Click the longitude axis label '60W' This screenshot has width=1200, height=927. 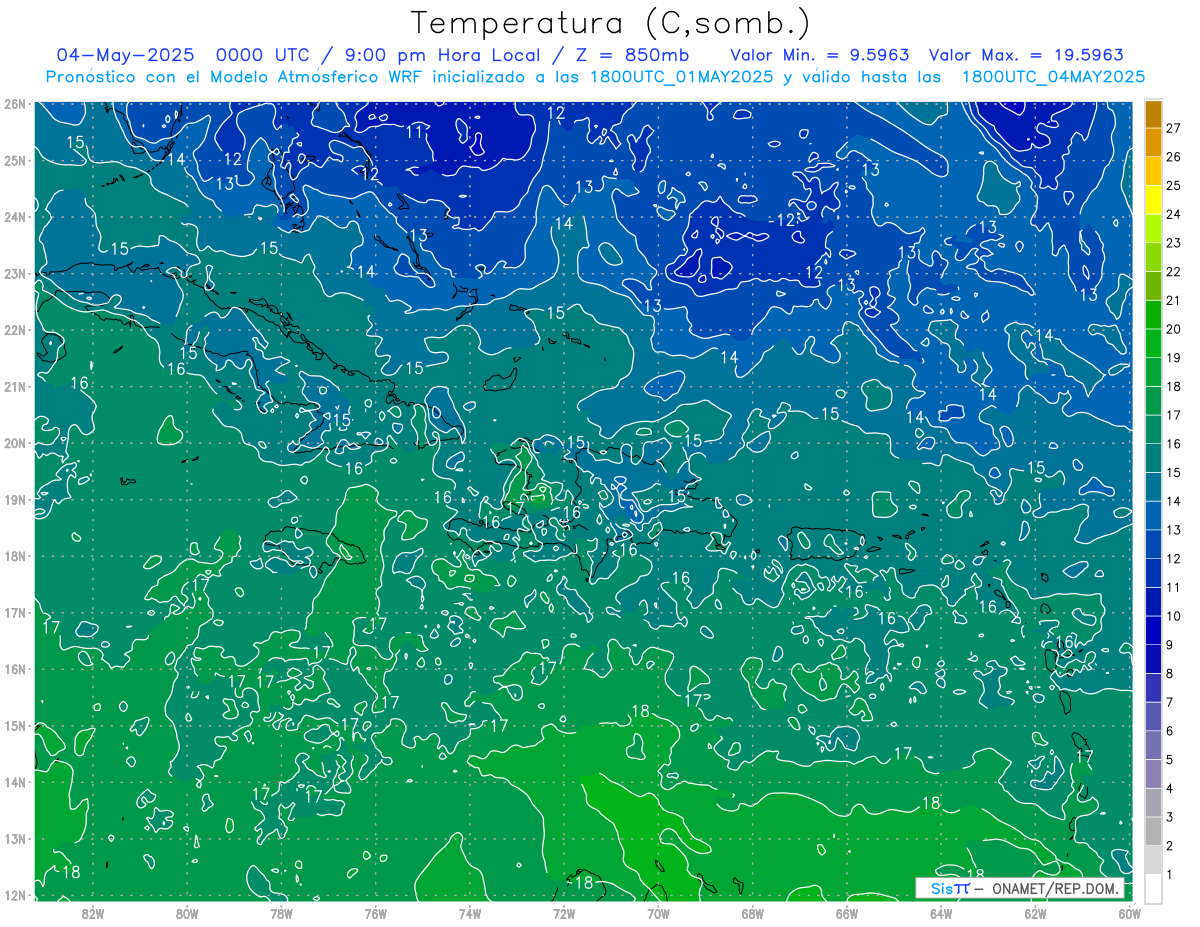tap(1129, 912)
